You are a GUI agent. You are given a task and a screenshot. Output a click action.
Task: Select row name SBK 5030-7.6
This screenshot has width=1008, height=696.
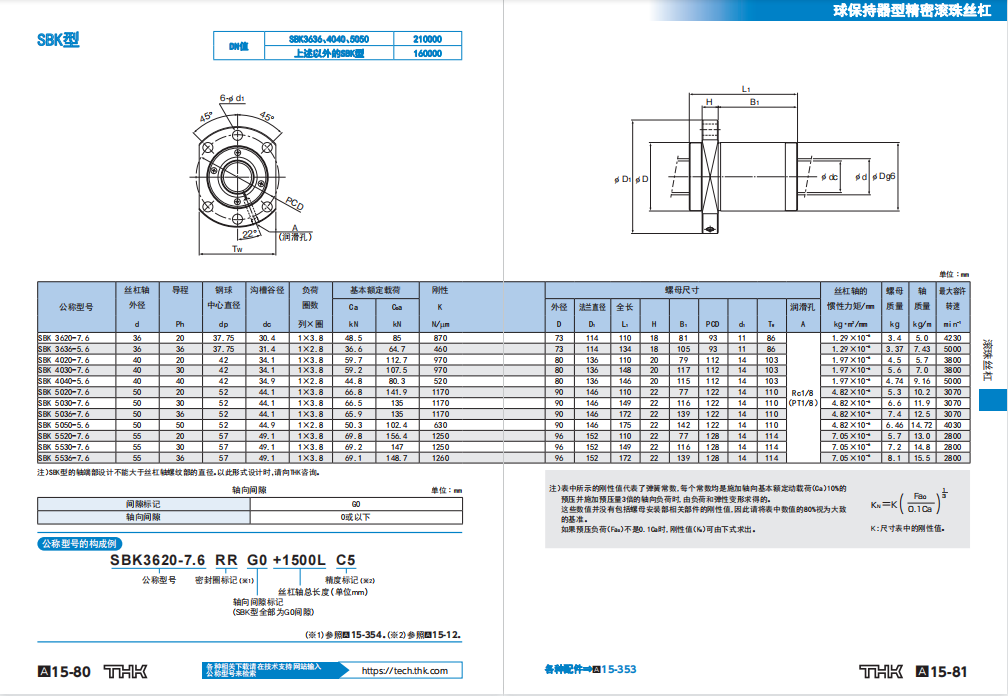click(64, 403)
